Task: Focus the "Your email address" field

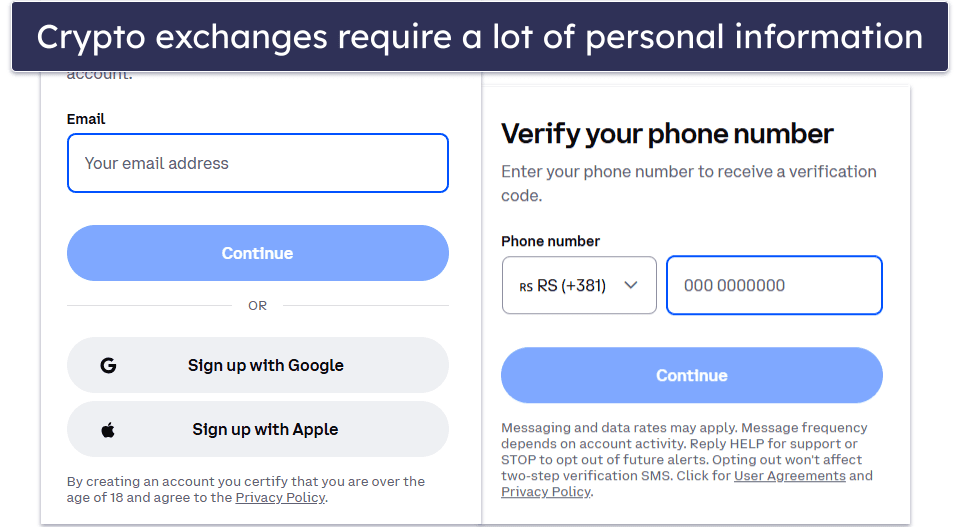Action: [257, 163]
